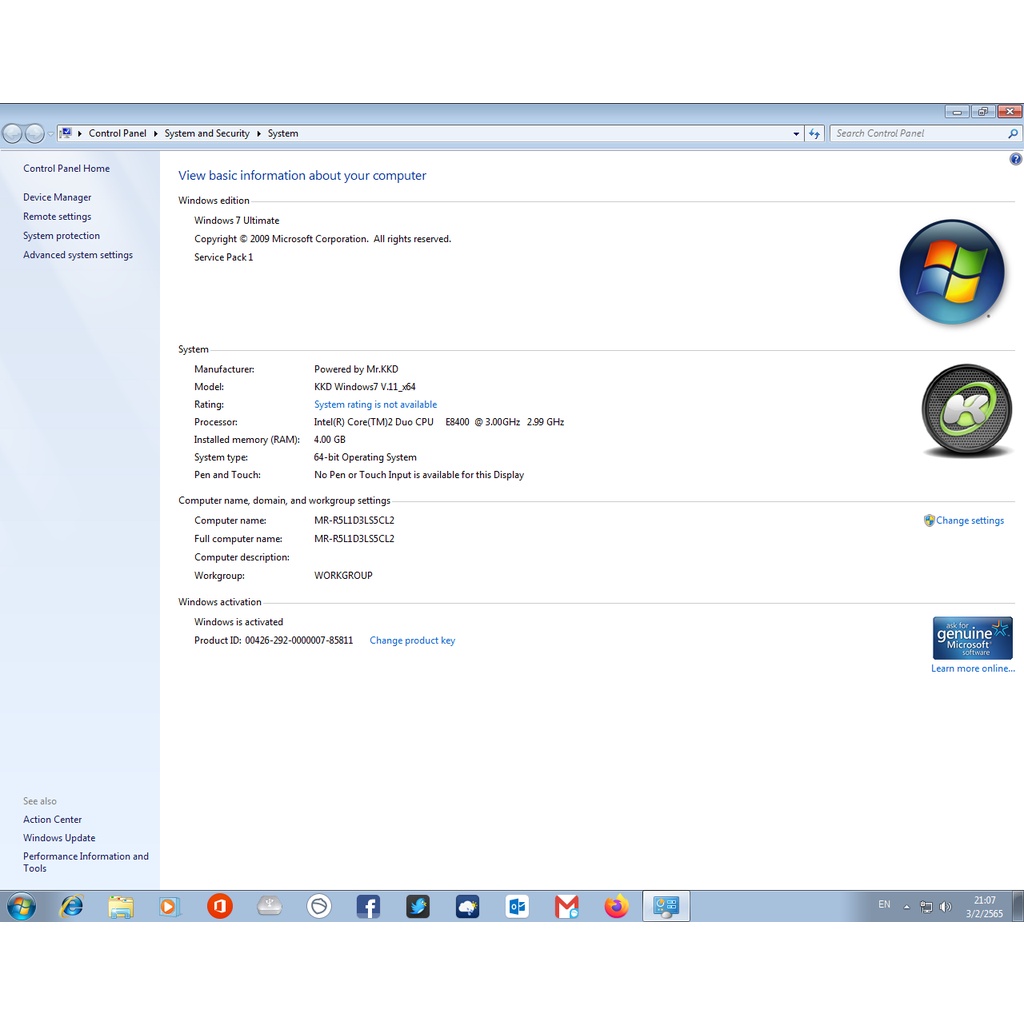The height and width of the screenshot is (1024, 1024).
Task: Open the Facebook taskbar shortcut
Action: pyautogui.click(x=368, y=906)
